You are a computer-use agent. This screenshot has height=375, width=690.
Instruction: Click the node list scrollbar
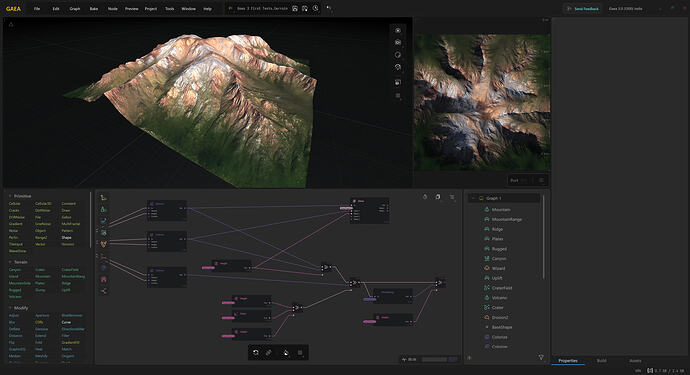coord(544,238)
